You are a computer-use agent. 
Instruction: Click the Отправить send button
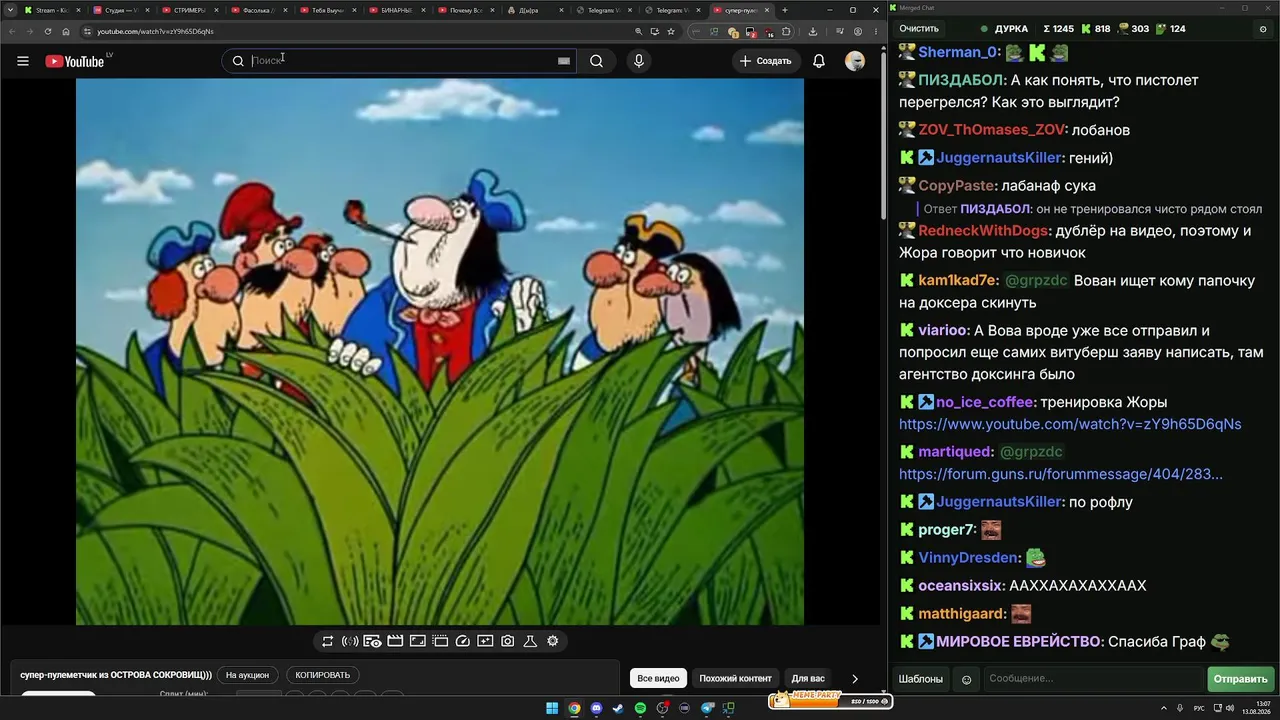pyautogui.click(x=1241, y=679)
